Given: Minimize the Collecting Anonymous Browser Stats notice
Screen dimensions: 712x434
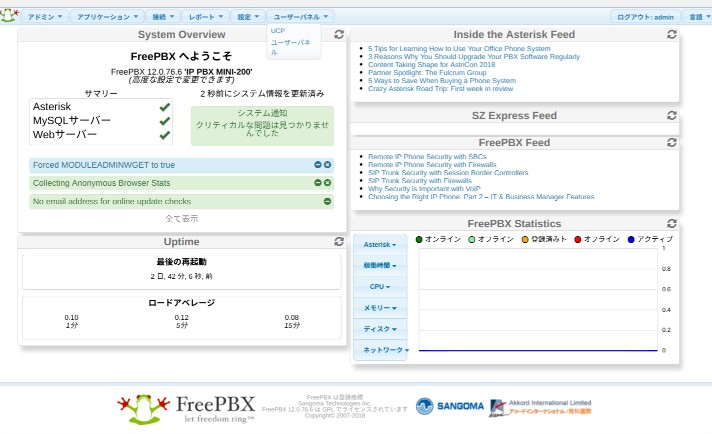Looking at the screenshot, I should click(318, 182).
